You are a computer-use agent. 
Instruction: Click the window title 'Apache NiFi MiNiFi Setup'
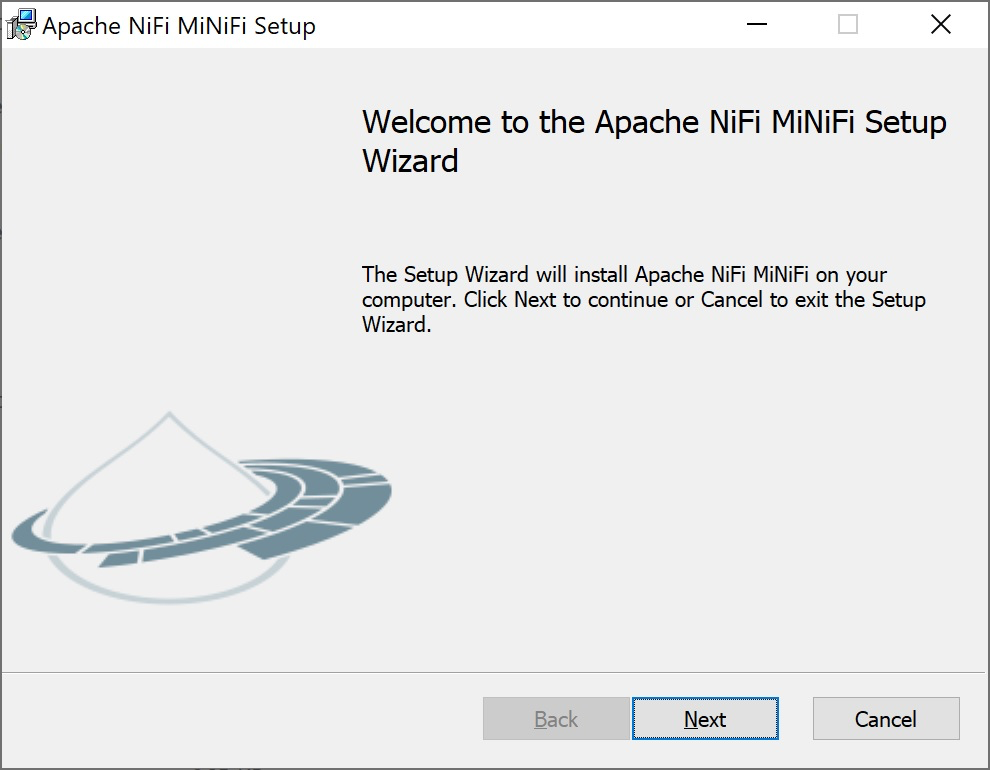point(179,26)
